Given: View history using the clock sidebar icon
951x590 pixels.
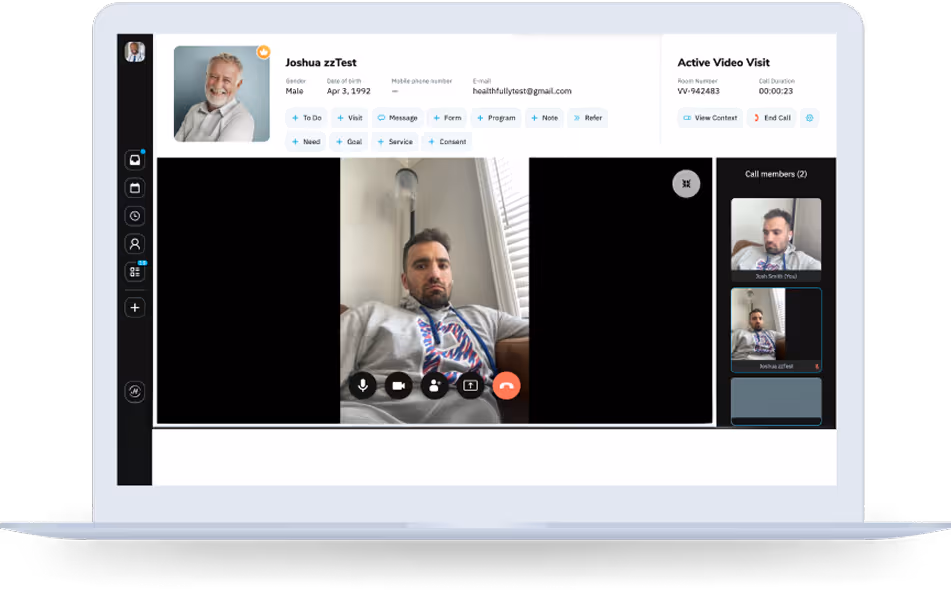Looking at the screenshot, I should point(134,216).
